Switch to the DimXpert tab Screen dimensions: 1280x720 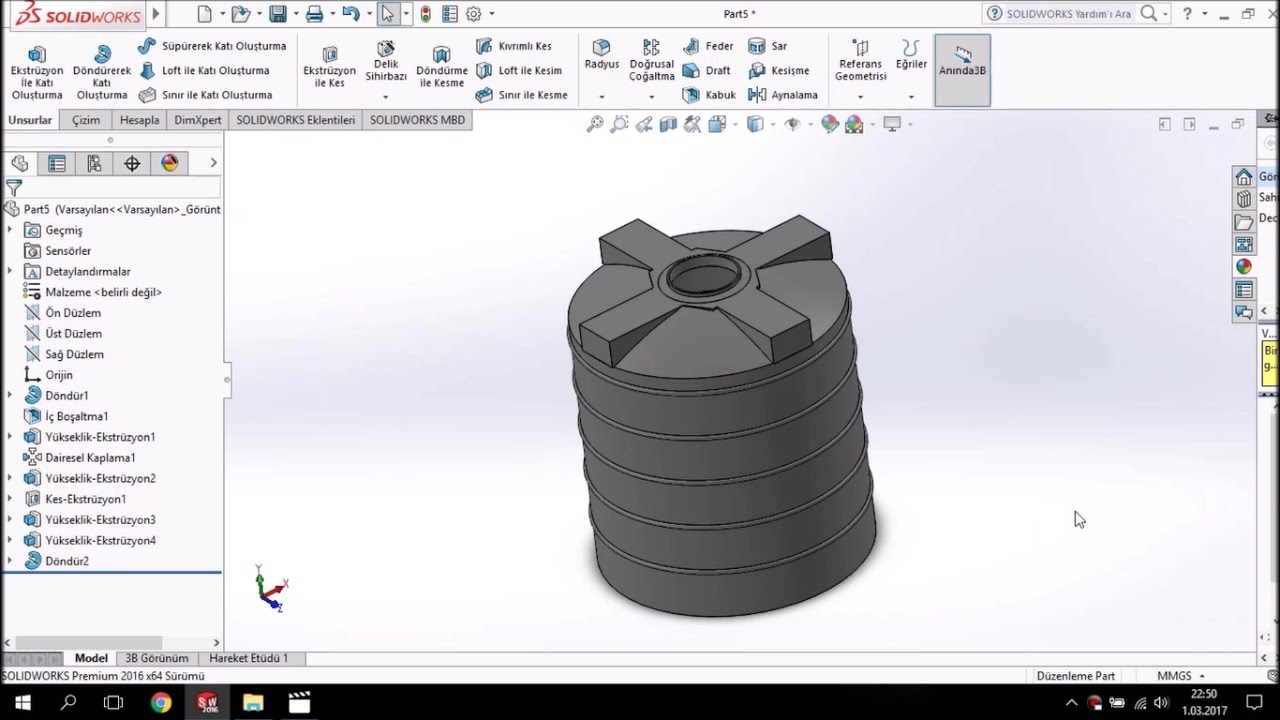tap(198, 120)
